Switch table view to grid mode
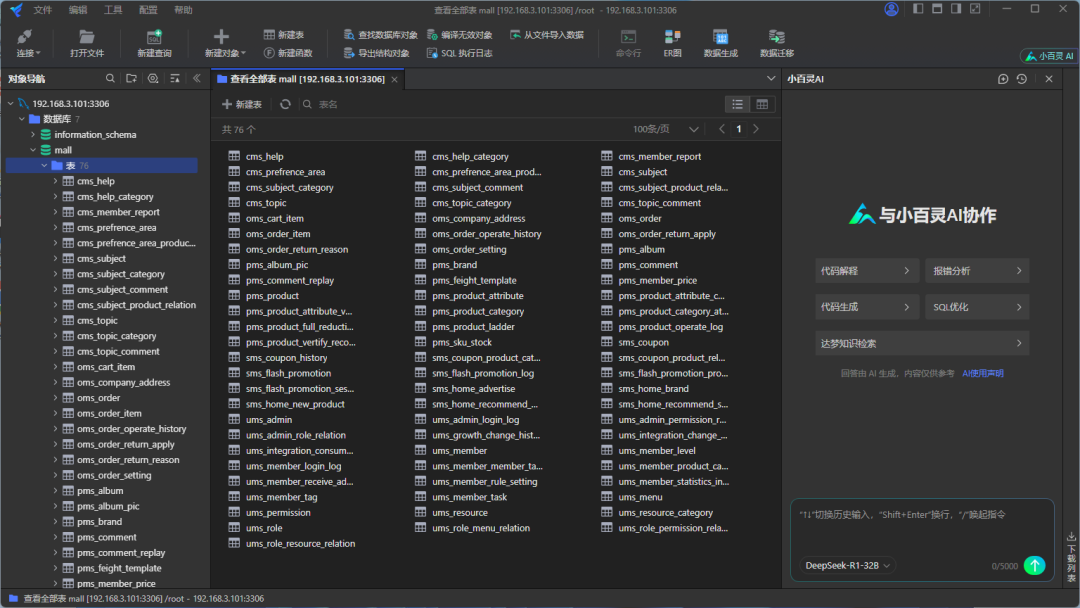Screen dimensions: 1080x608 [x=762, y=104]
